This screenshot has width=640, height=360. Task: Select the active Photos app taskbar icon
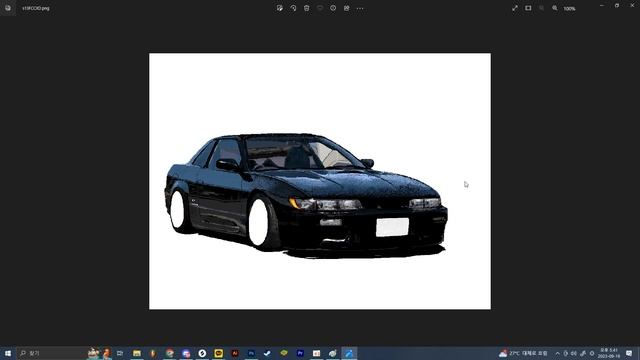coord(349,353)
